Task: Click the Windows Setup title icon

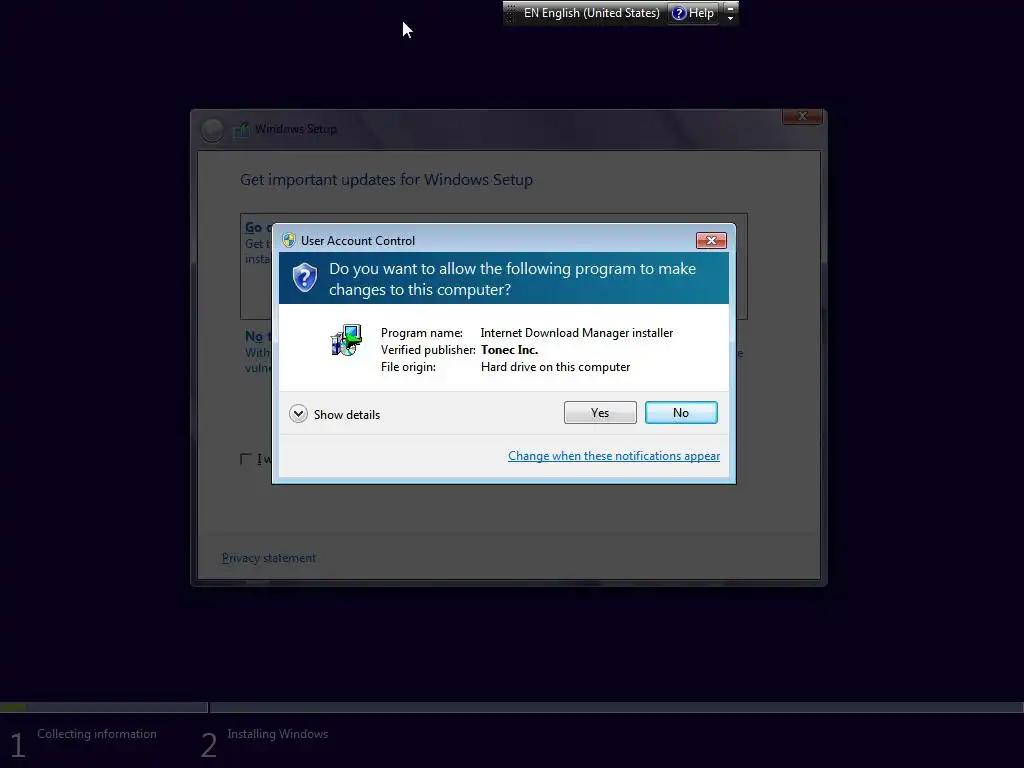Action: [x=242, y=129]
